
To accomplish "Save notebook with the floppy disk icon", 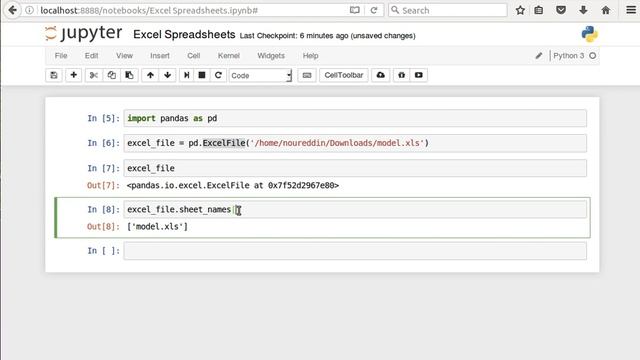I will 54,75.
